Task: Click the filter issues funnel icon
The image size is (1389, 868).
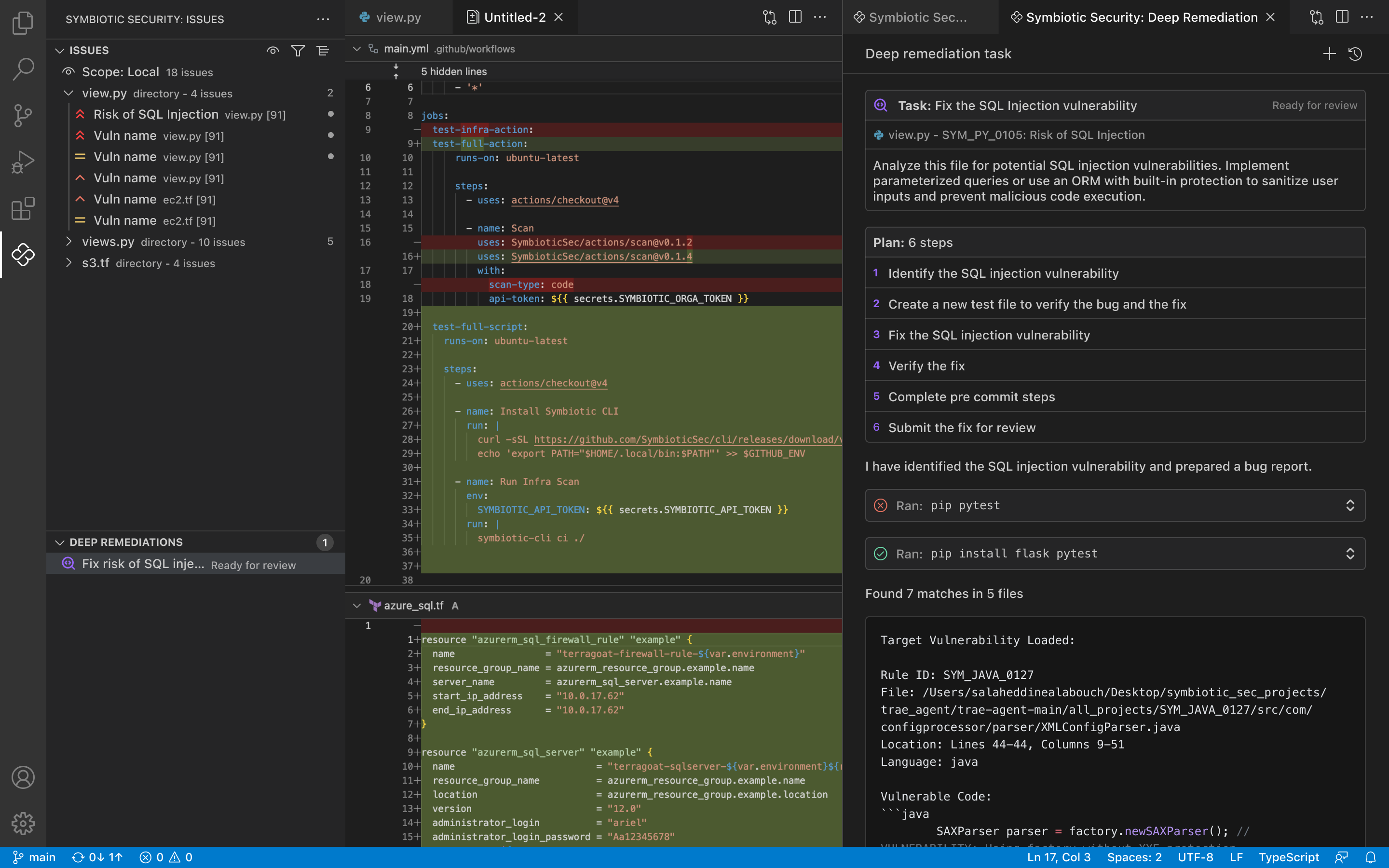Action: 297,51
